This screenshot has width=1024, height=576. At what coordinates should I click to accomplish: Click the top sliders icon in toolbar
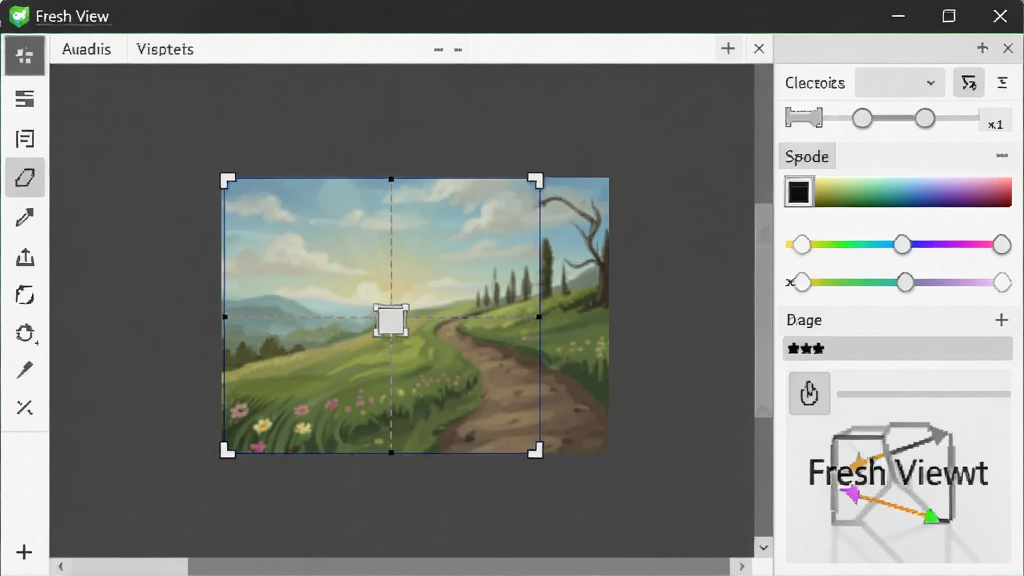click(25, 56)
